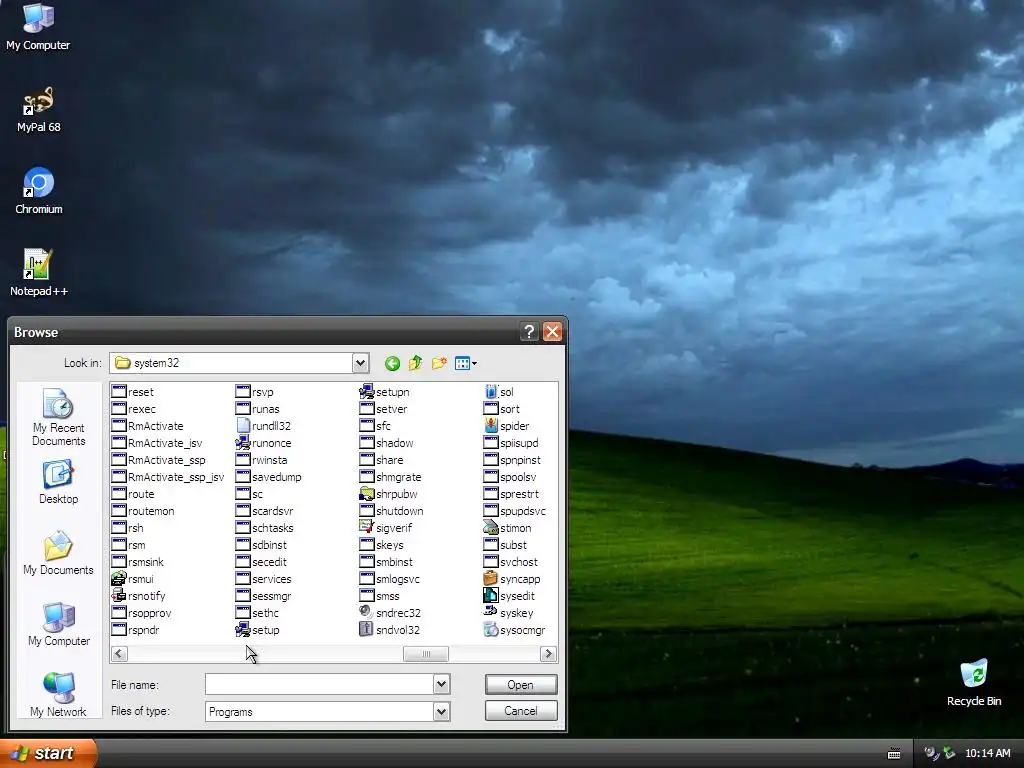Click the taskbar on-screen keyboard icon
The height and width of the screenshot is (768, 1024).
click(894, 754)
